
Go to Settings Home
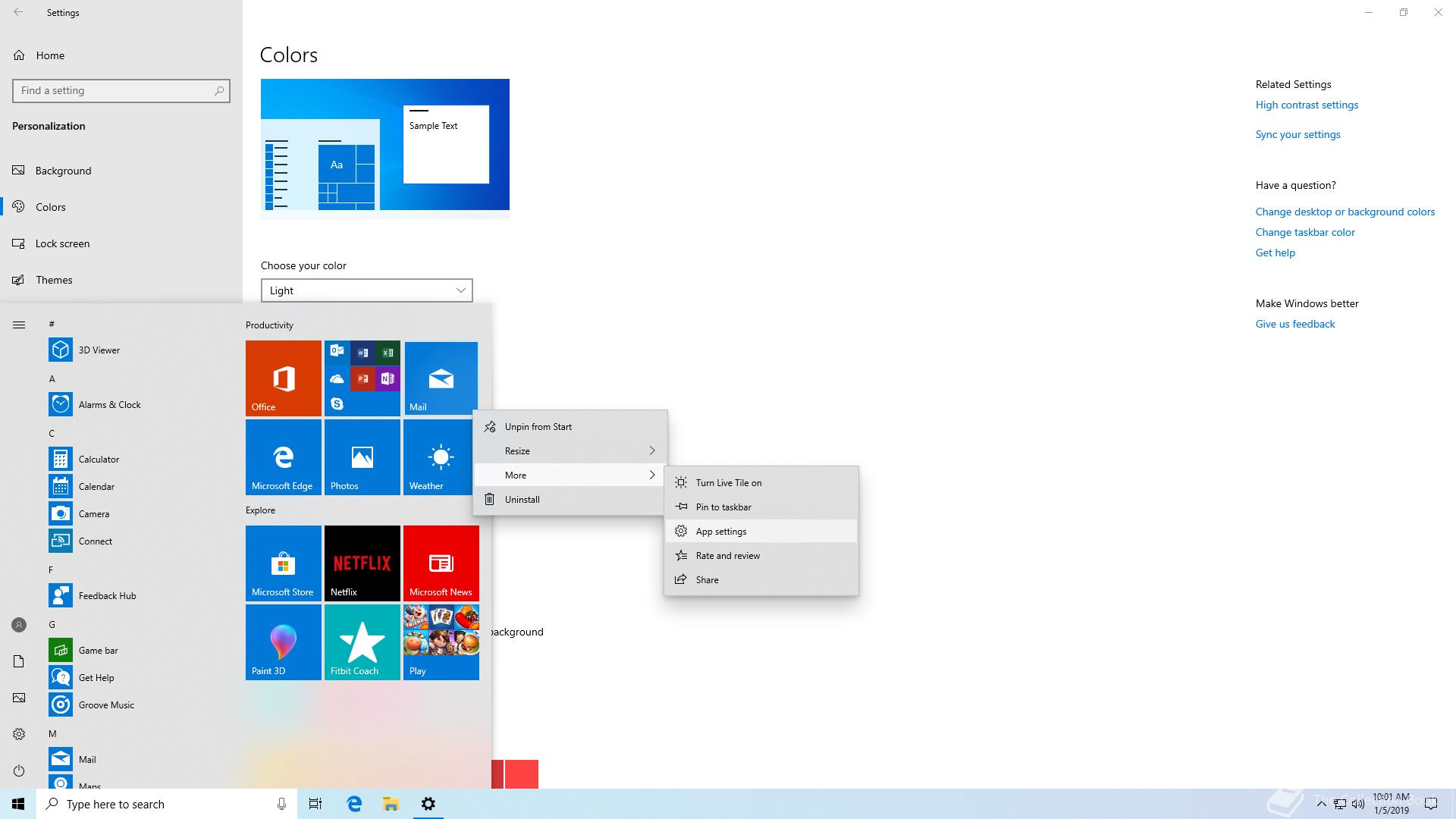pos(121,55)
